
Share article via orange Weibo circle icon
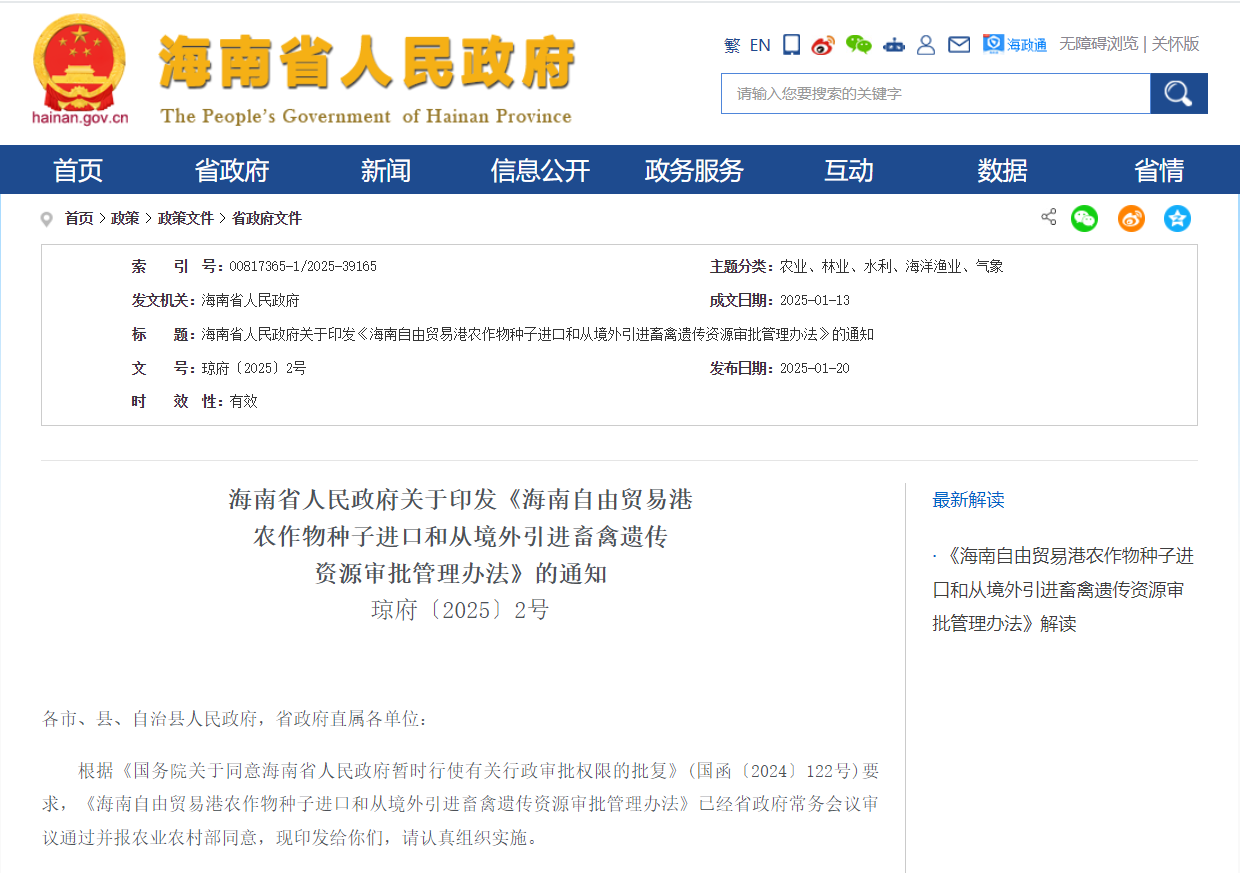(x=1131, y=218)
